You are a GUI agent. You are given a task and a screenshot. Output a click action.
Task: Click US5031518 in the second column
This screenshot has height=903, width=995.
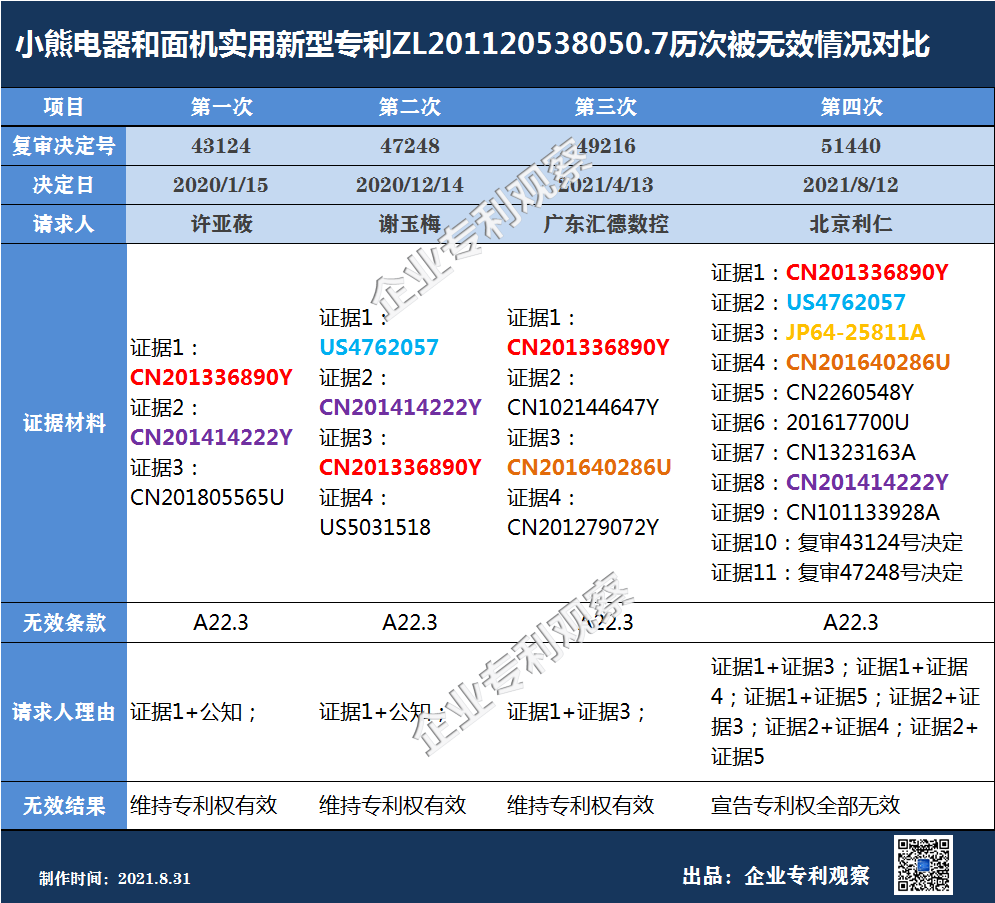tap(375, 527)
